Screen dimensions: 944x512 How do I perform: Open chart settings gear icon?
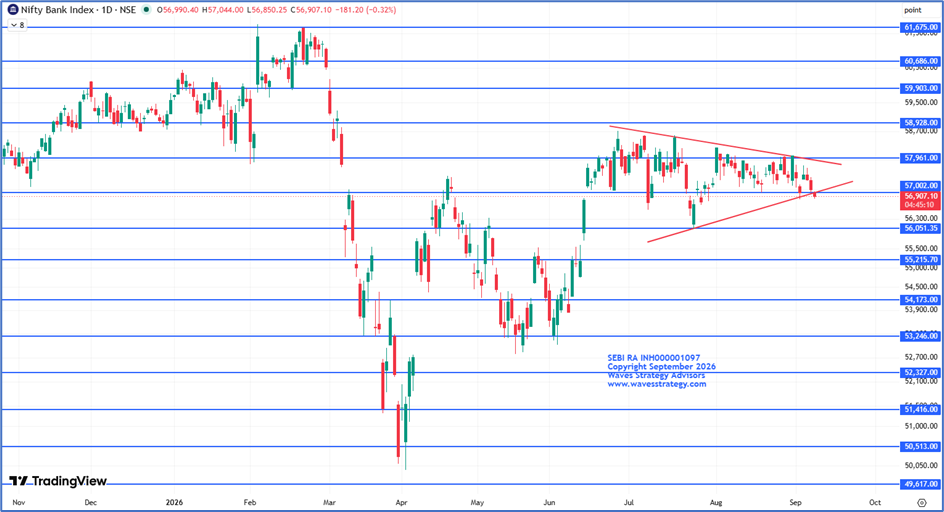tap(922, 502)
